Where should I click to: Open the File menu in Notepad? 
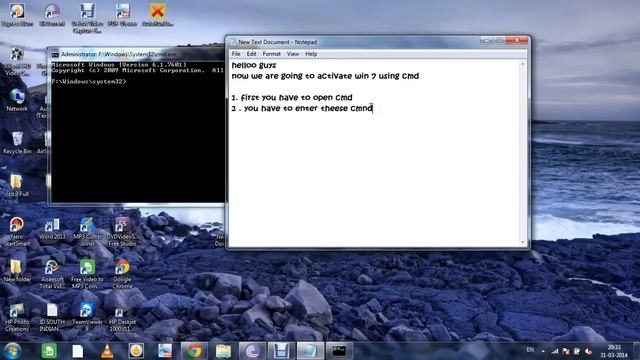236,54
